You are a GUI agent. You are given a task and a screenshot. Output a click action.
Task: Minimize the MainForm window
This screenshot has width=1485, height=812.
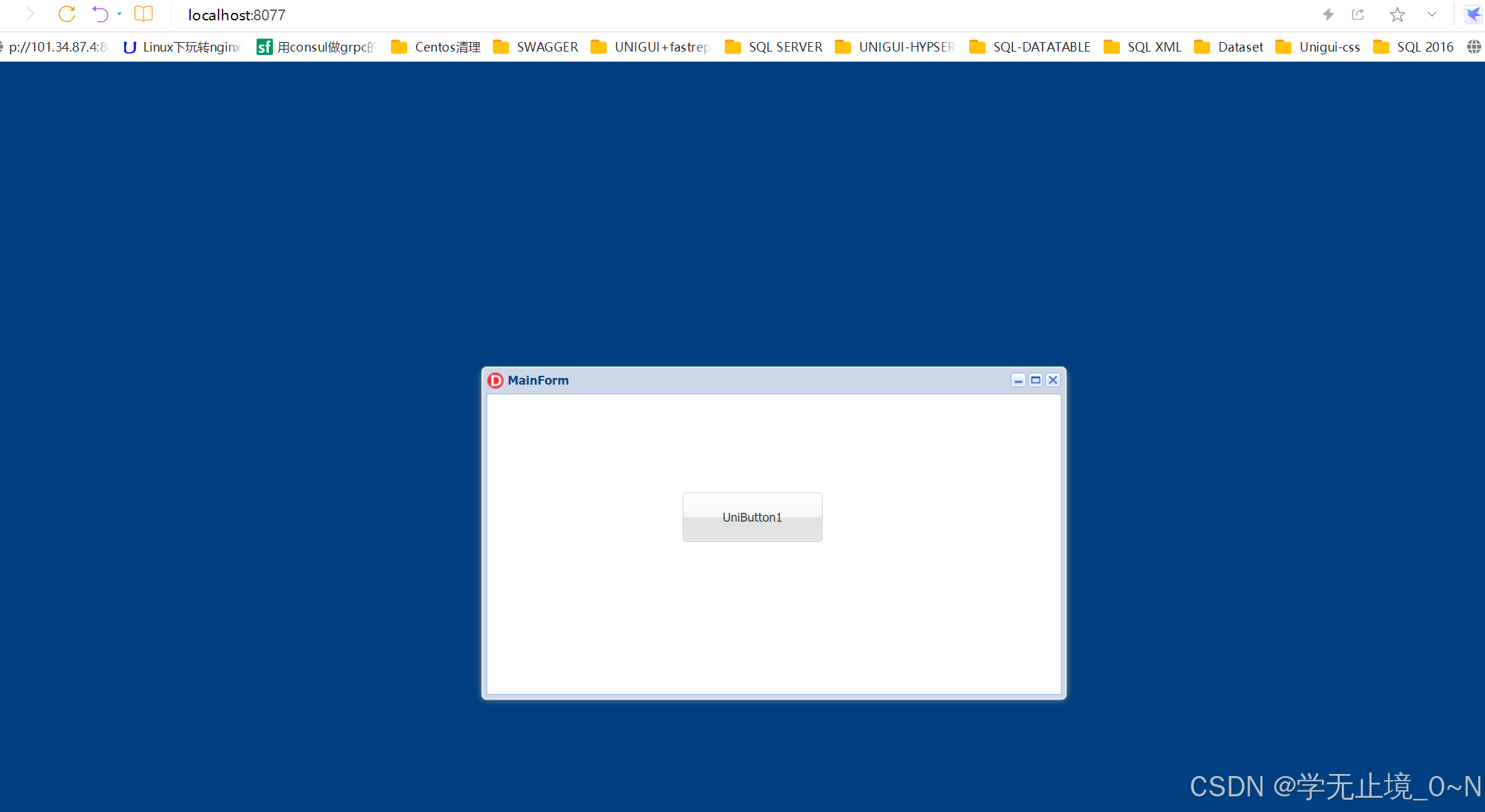click(1018, 381)
